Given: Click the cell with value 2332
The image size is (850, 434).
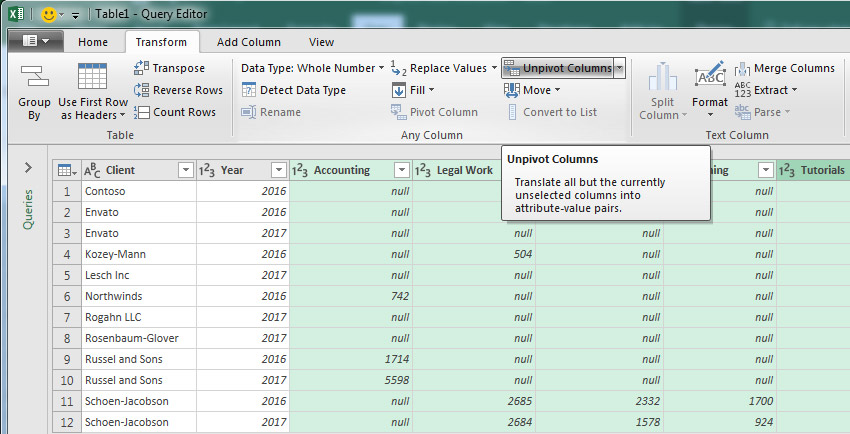Looking at the screenshot, I should click(x=600, y=401).
